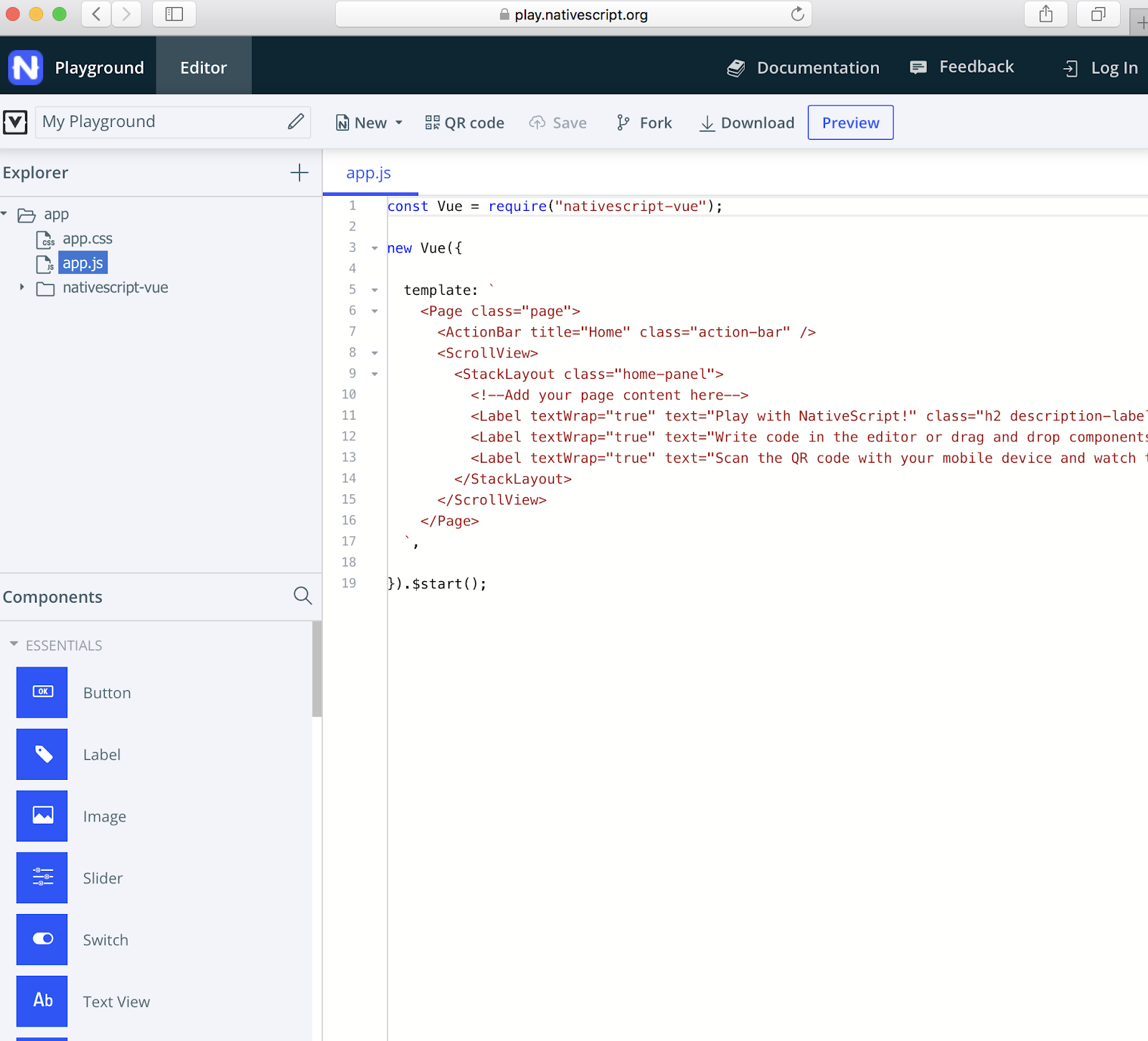1148x1041 pixels.
Task: Open the app.css file icon
Action: [x=45, y=240]
